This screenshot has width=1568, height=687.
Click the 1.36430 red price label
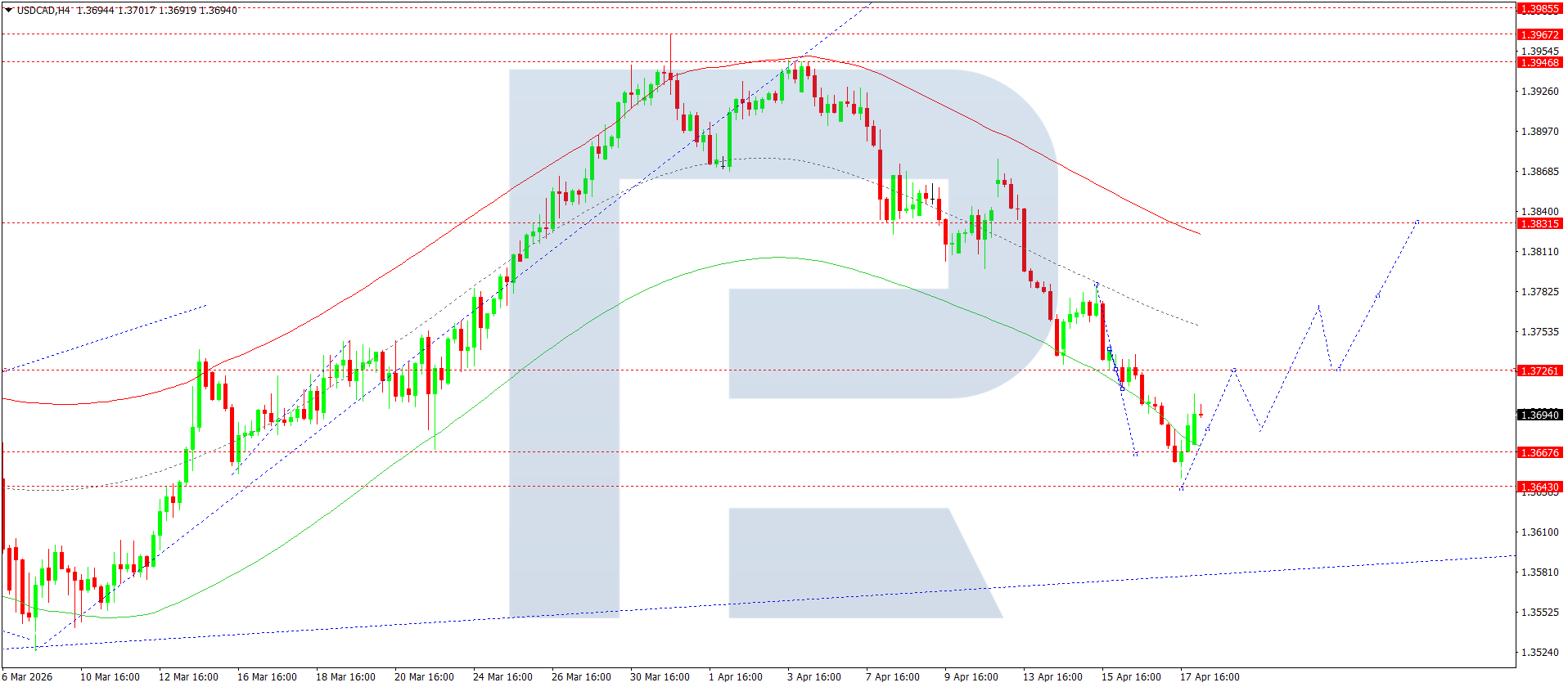tap(1539, 487)
